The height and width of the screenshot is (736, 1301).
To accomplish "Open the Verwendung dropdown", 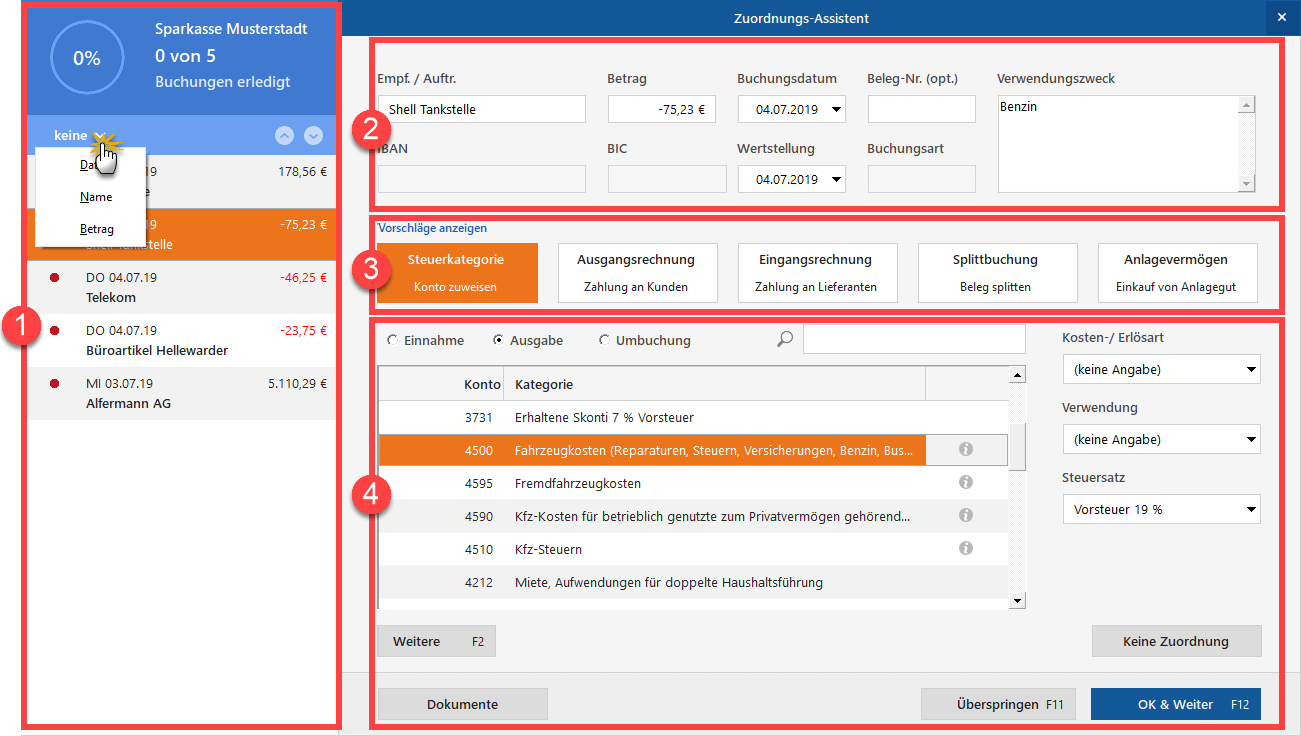I will coord(1161,439).
